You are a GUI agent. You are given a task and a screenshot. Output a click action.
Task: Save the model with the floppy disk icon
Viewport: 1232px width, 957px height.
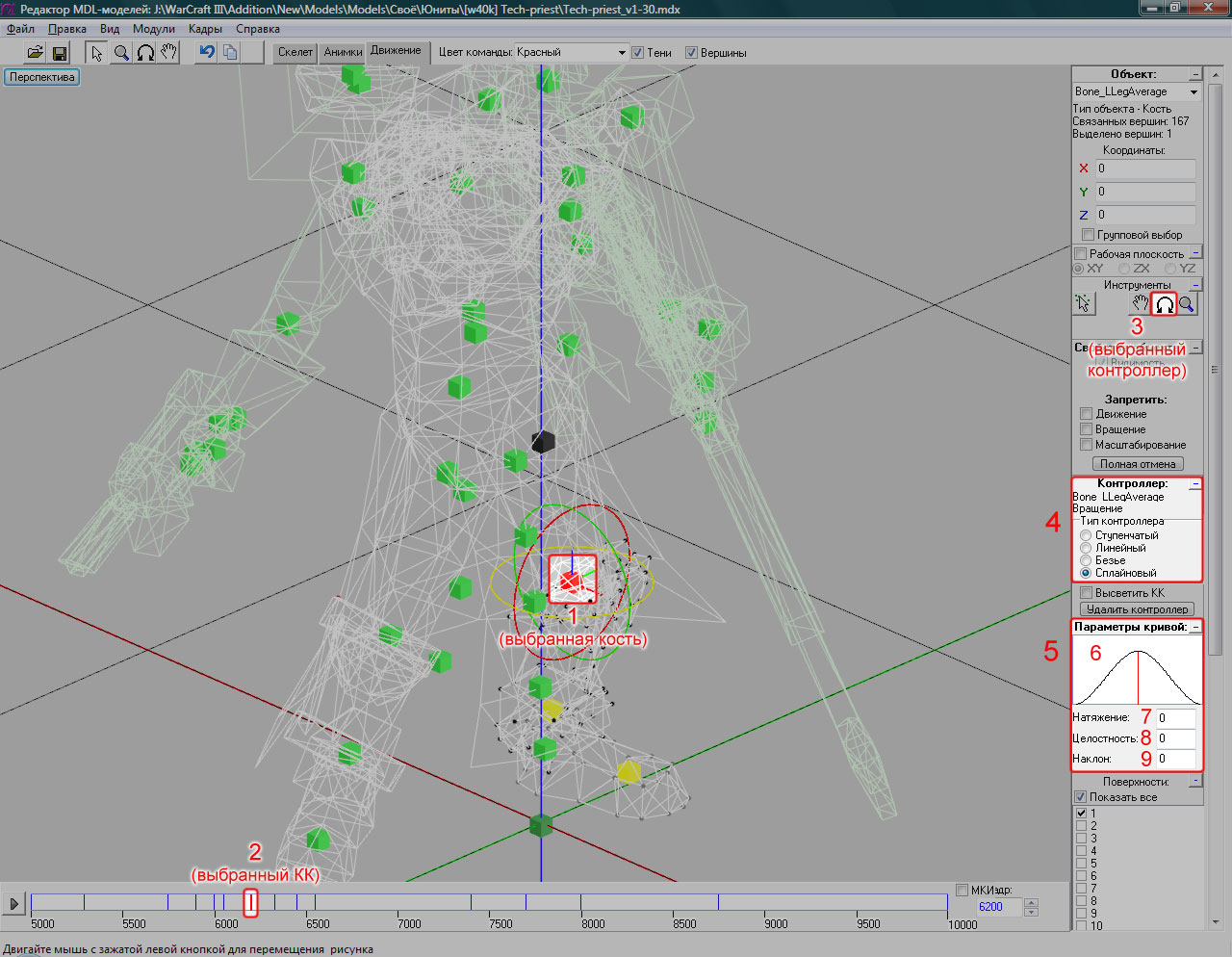coord(59,53)
